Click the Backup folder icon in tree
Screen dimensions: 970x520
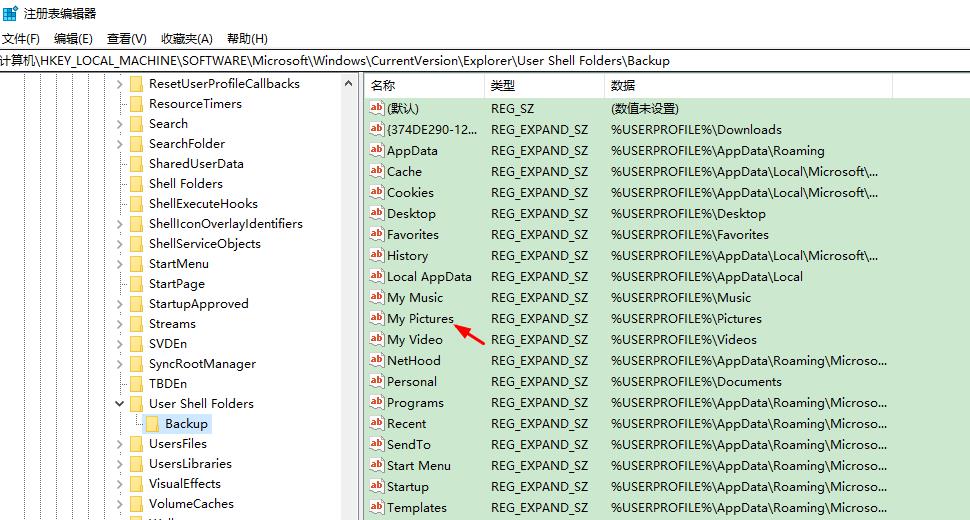click(x=152, y=424)
